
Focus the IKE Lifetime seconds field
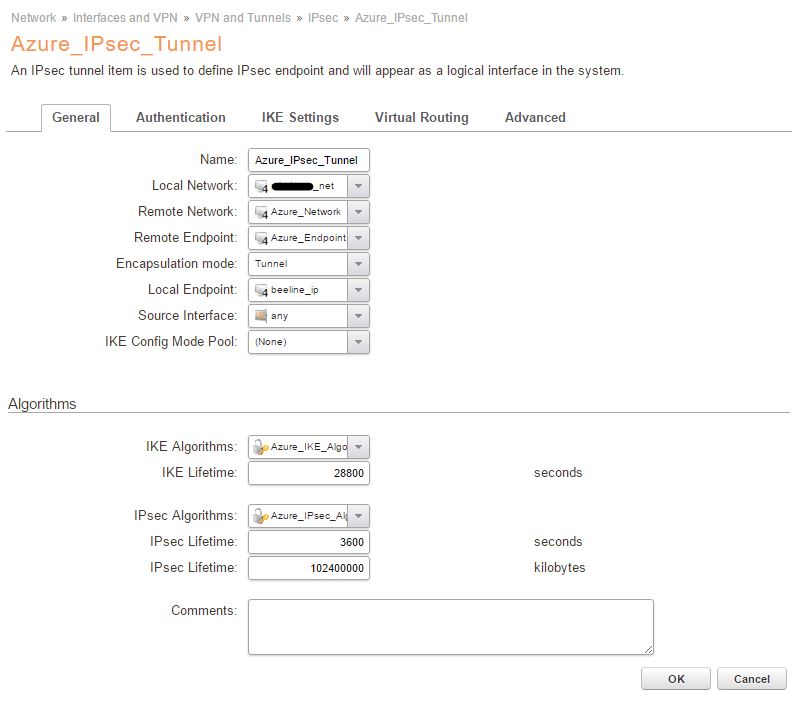click(309, 473)
